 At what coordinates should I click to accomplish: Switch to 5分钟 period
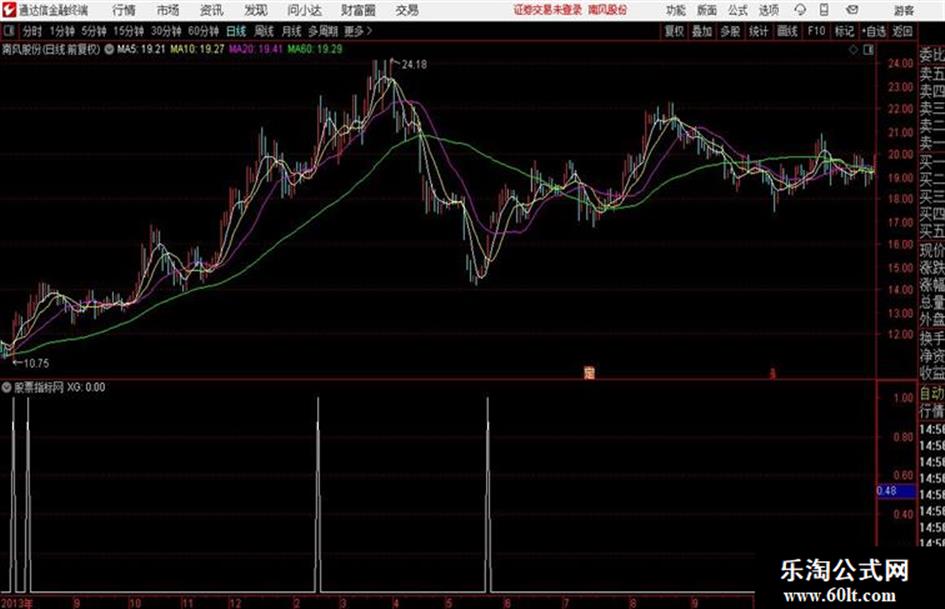[93, 31]
